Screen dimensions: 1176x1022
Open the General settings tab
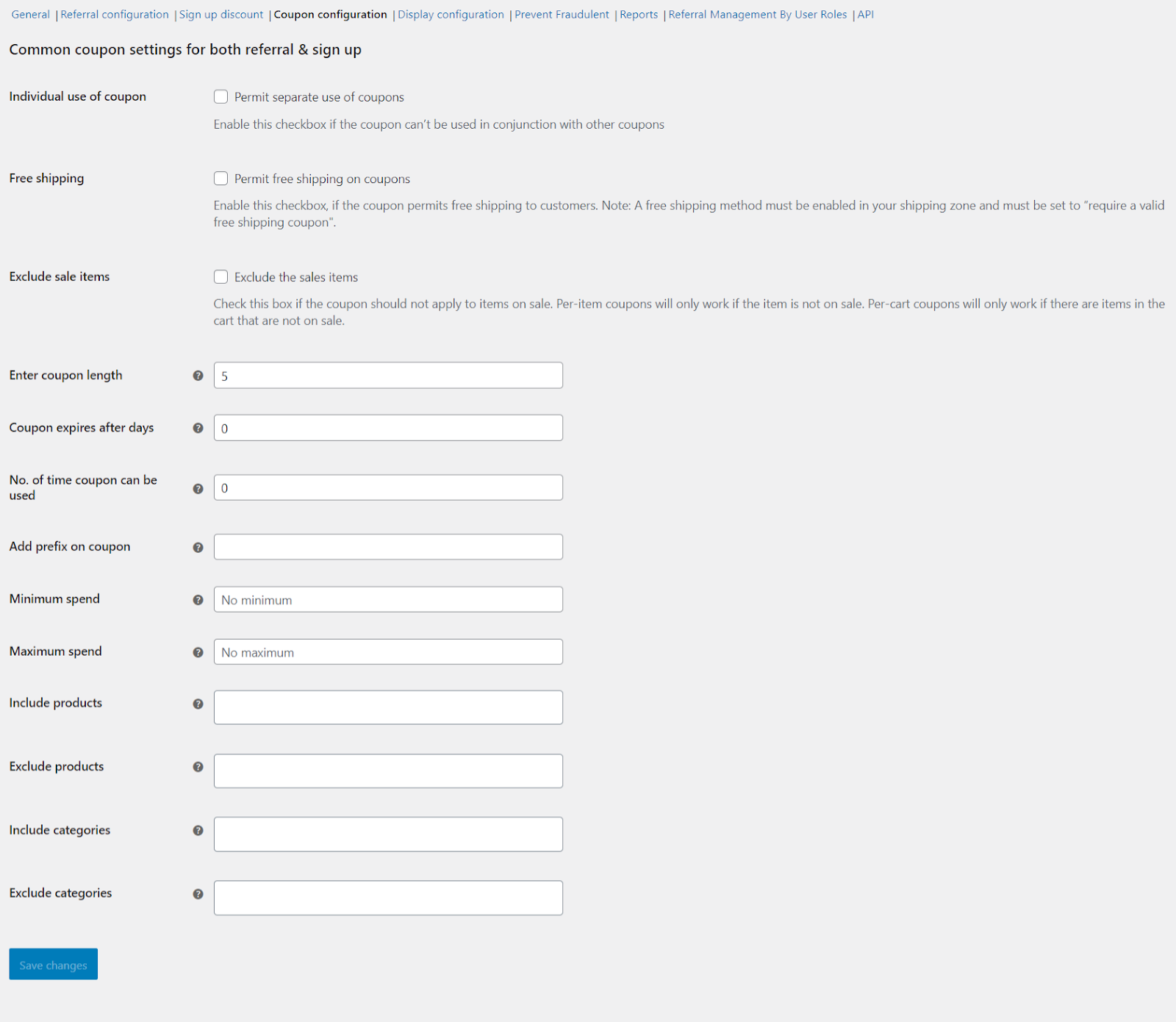point(31,15)
